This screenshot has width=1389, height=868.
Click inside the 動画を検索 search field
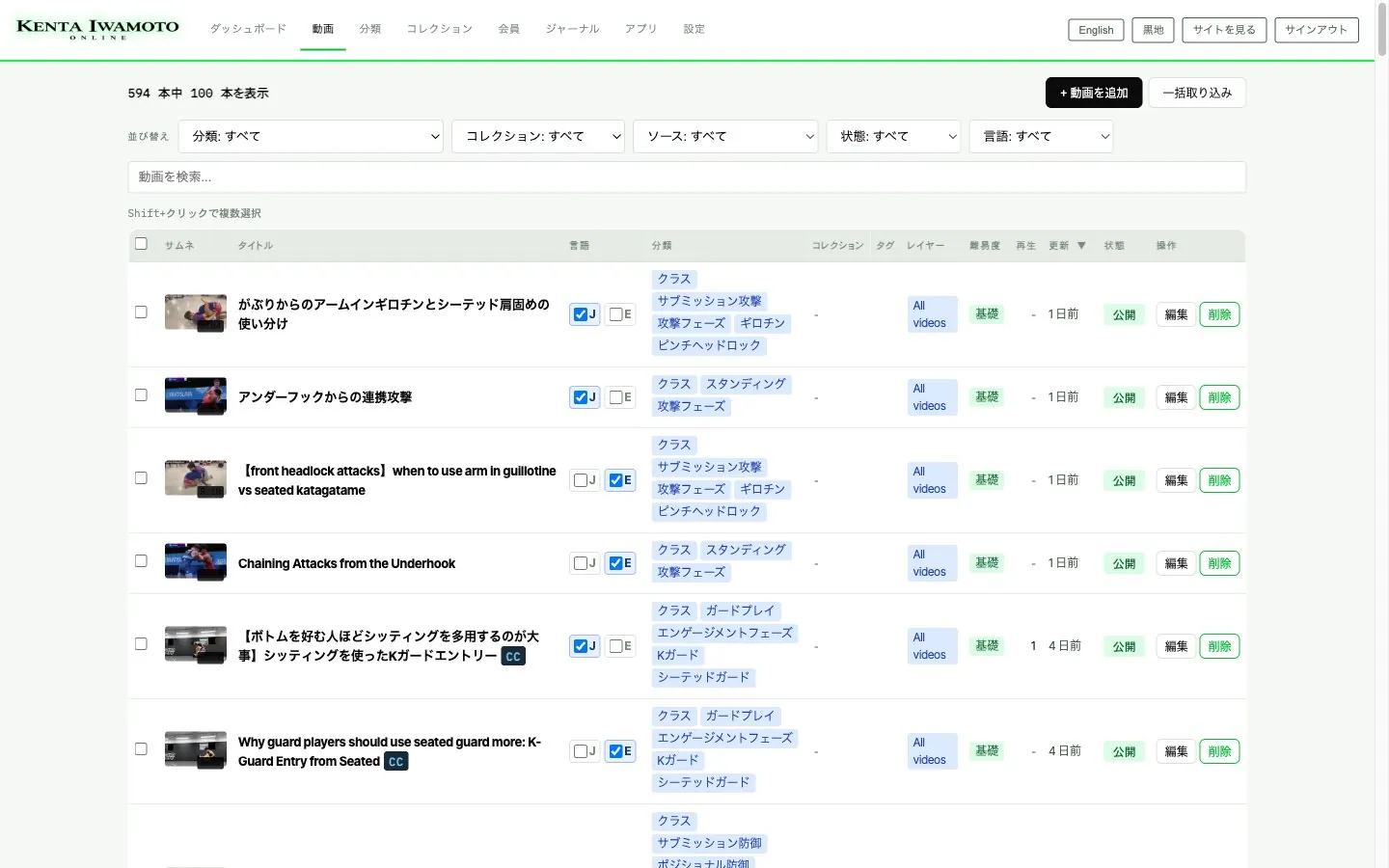point(687,176)
